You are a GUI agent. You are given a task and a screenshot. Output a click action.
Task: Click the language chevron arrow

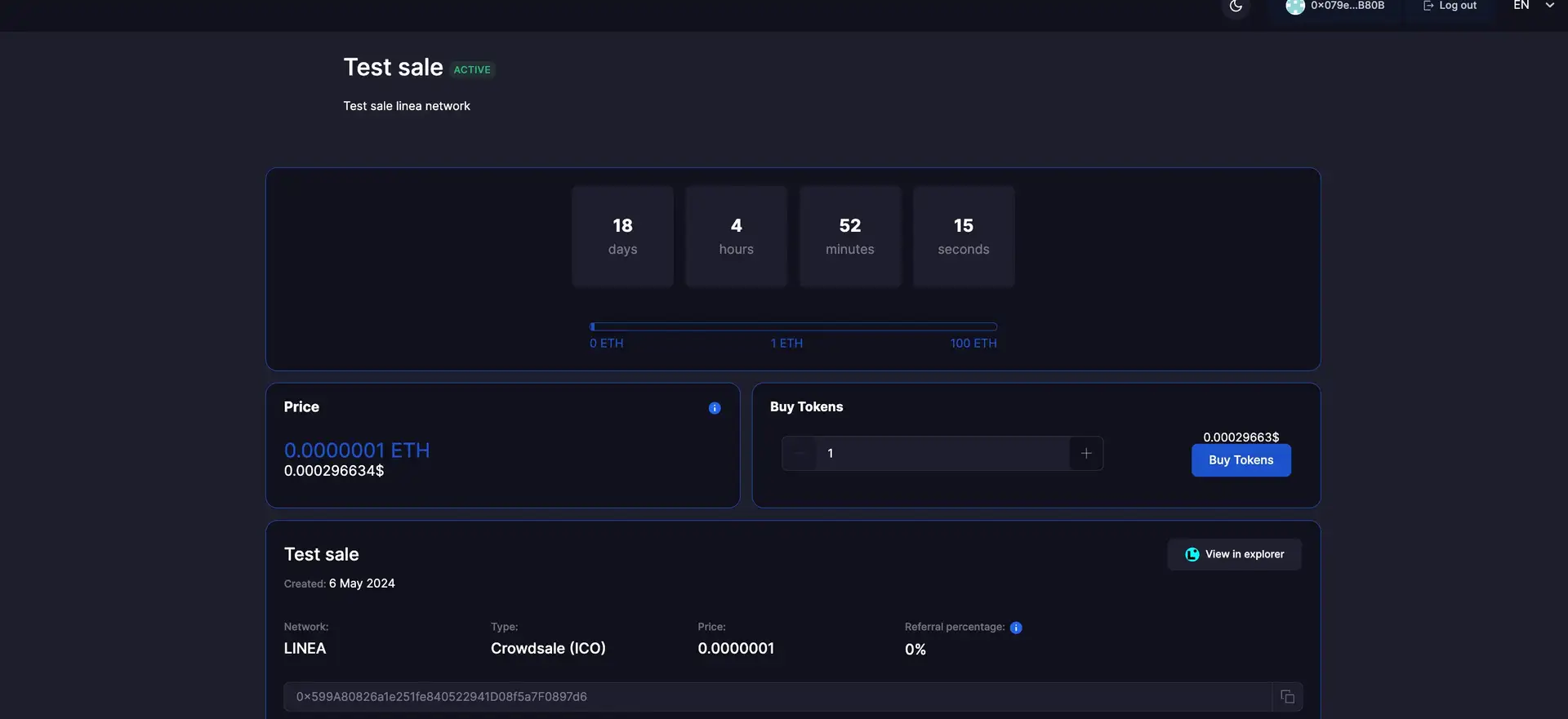1549,6
